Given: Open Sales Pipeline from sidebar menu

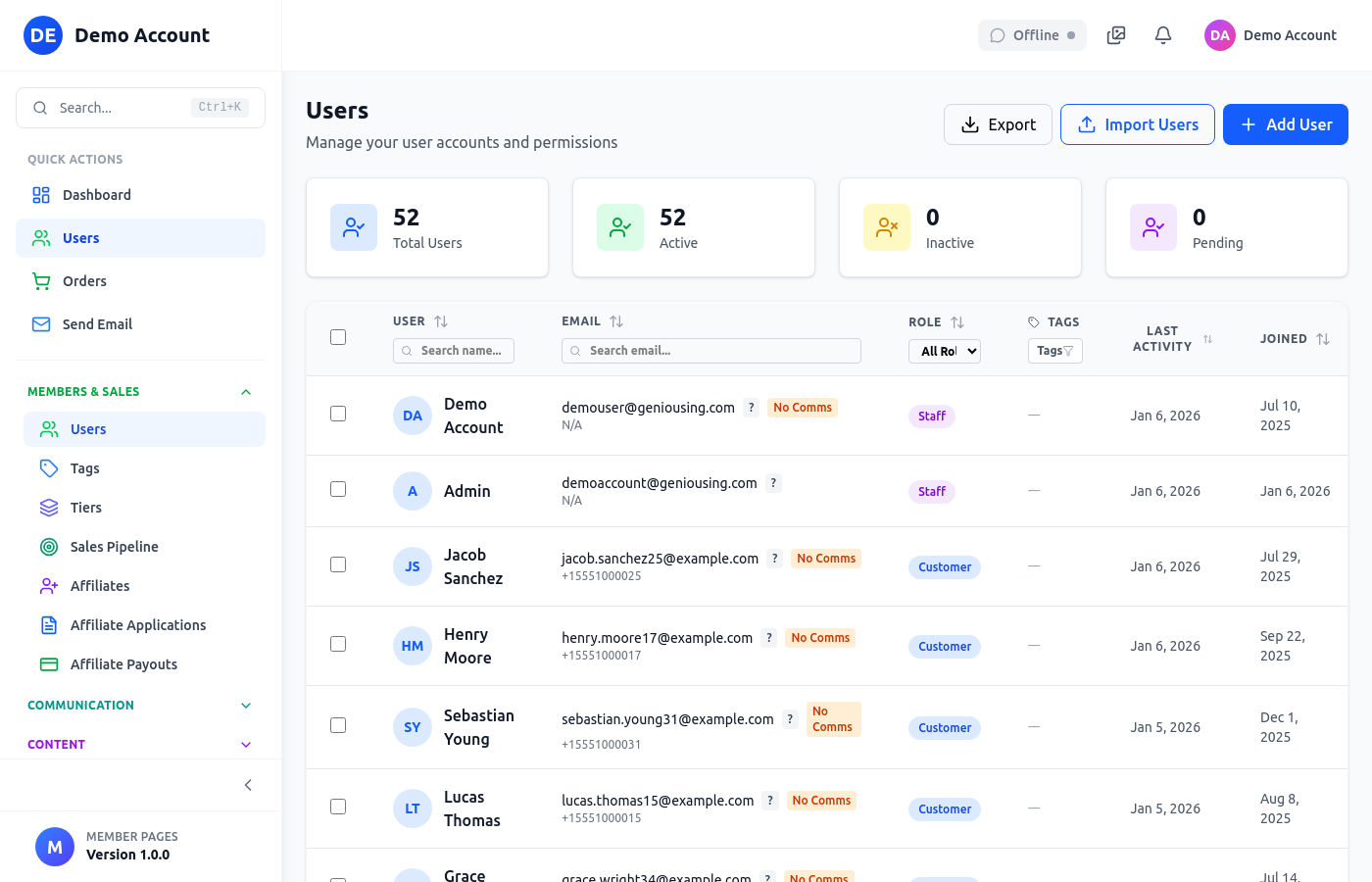Looking at the screenshot, I should [114, 547].
